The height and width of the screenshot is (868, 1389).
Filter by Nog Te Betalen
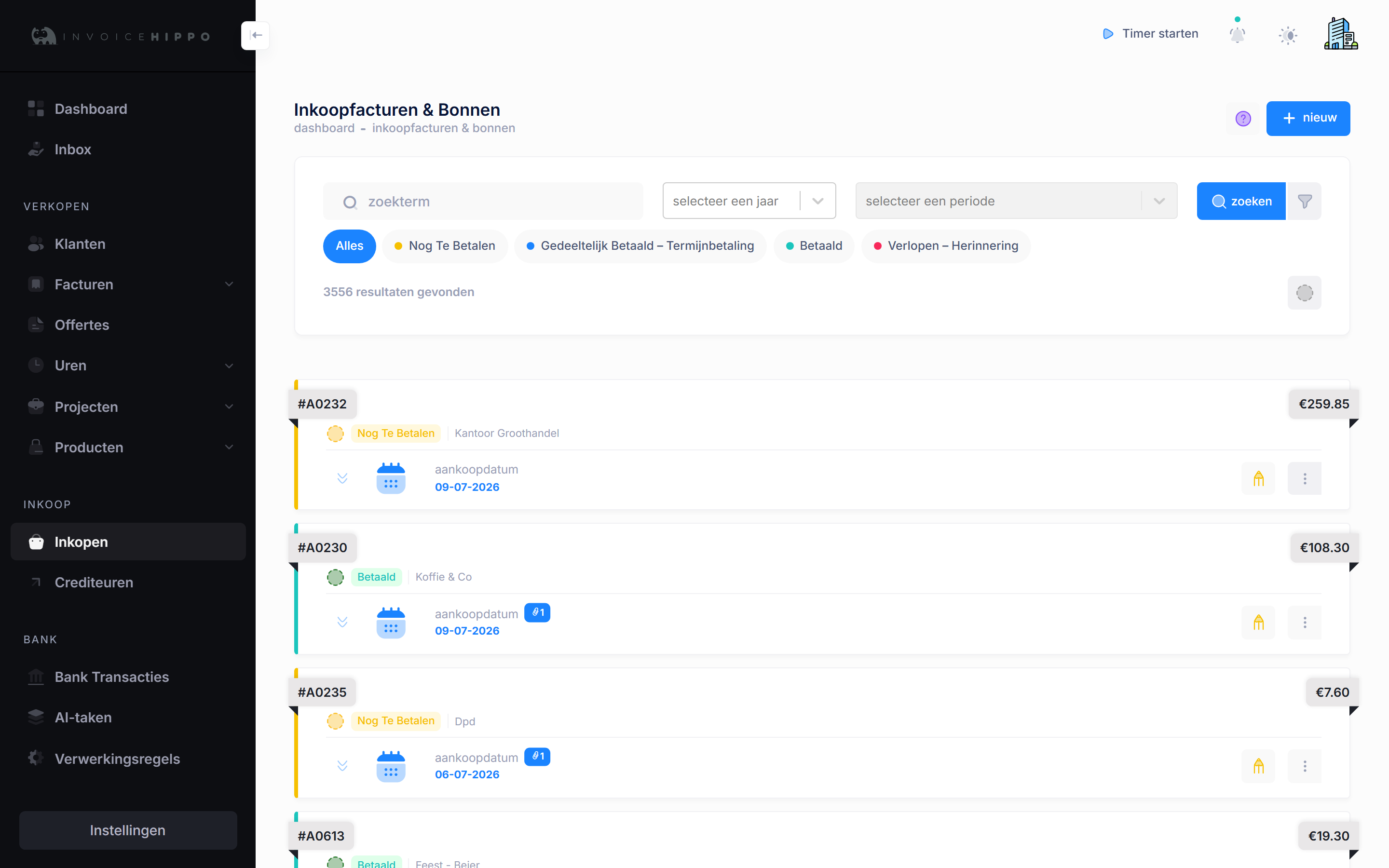point(445,246)
